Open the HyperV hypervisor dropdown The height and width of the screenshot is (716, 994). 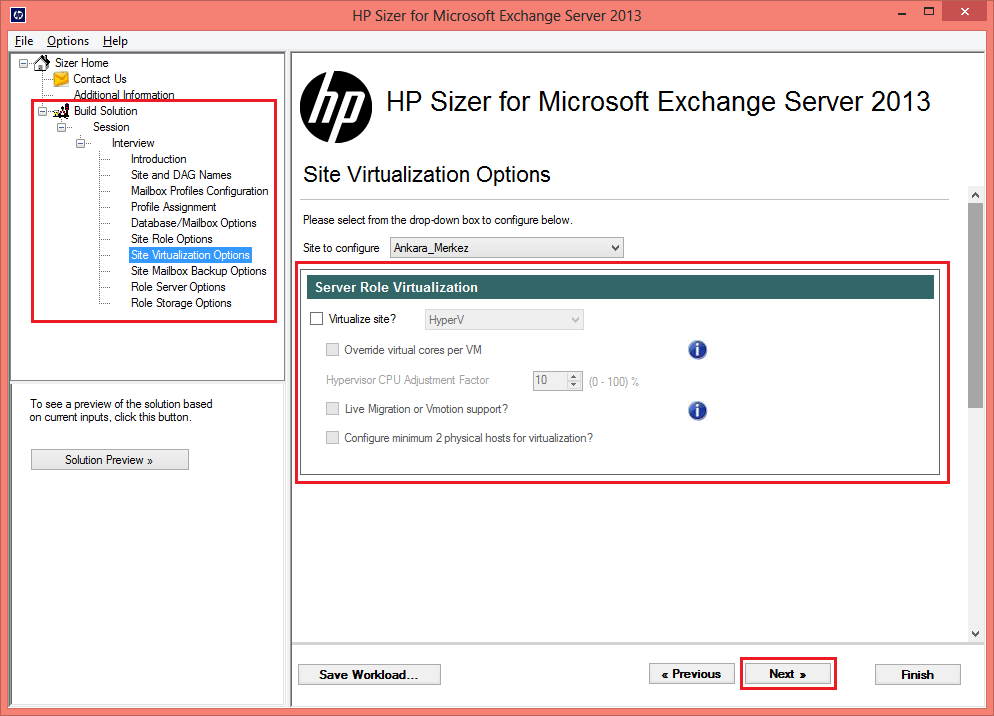pos(504,320)
